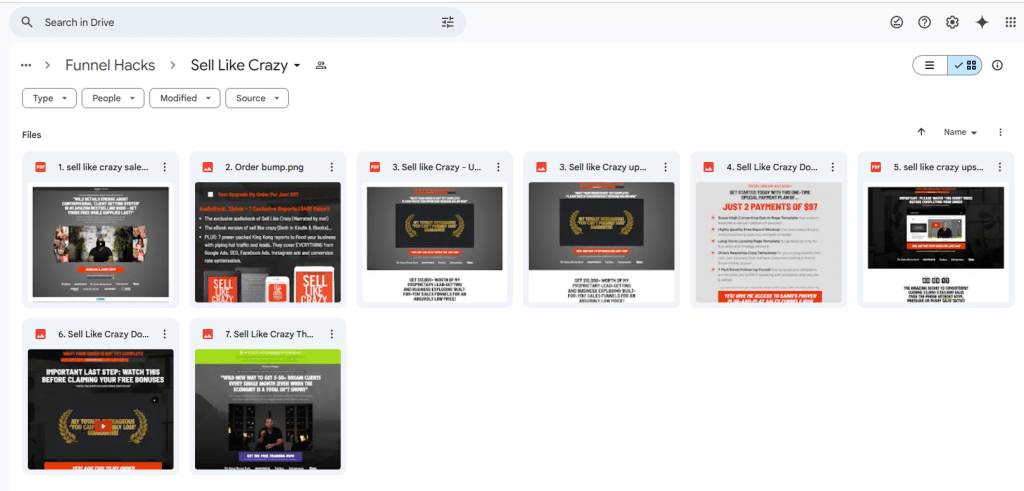Open the offline ready status icon
1024x491 pixels.
tap(897, 22)
